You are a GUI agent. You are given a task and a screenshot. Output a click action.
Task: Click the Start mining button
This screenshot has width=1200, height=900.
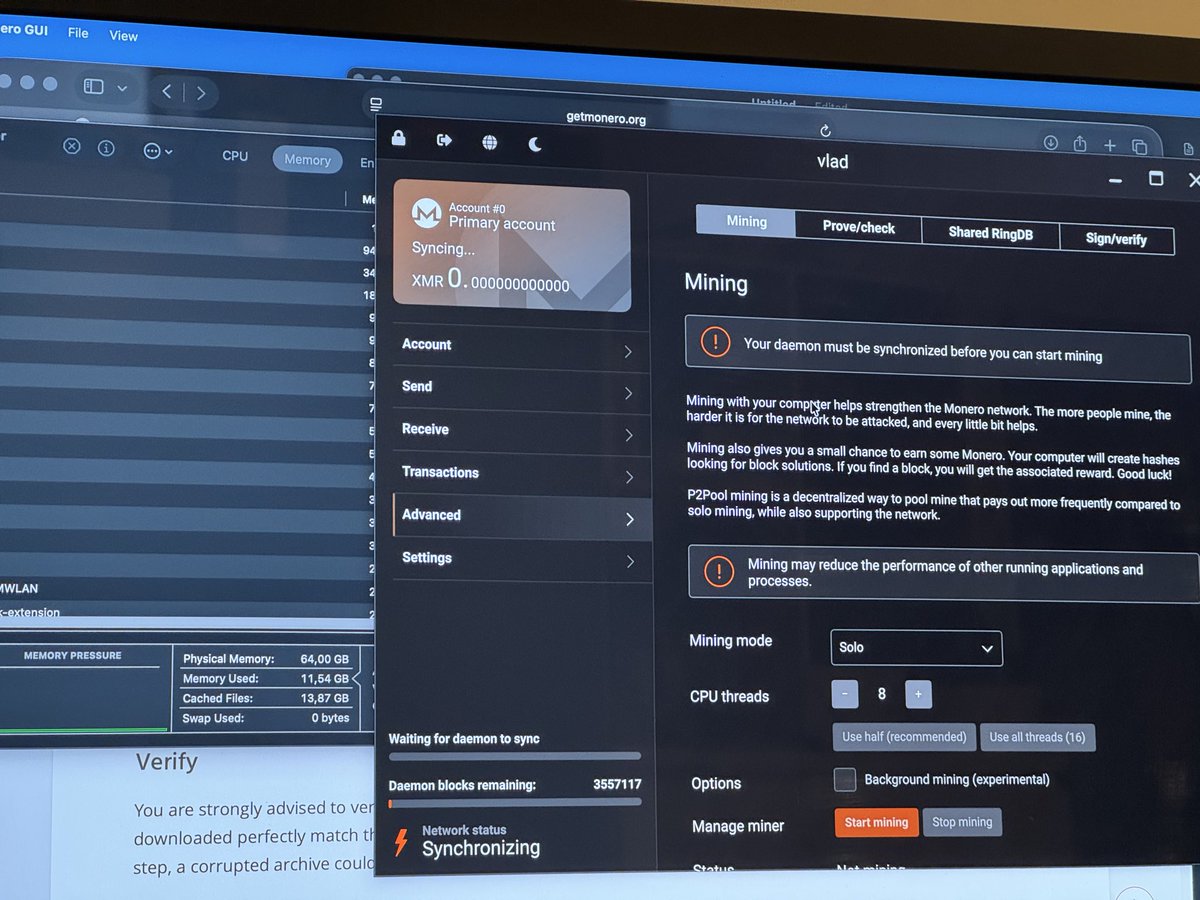(x=876, y=822)
